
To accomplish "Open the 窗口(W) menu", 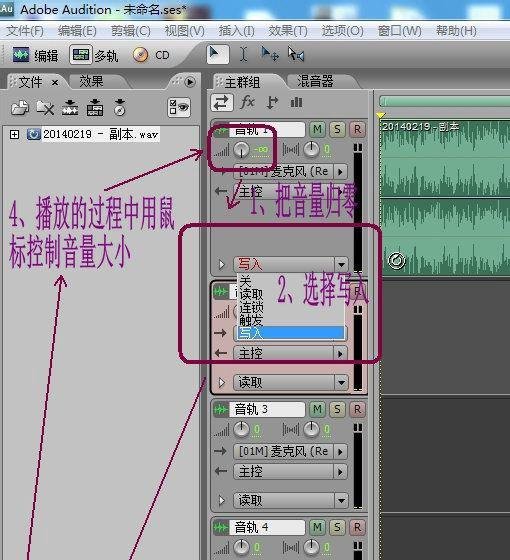I will [400, 31].
